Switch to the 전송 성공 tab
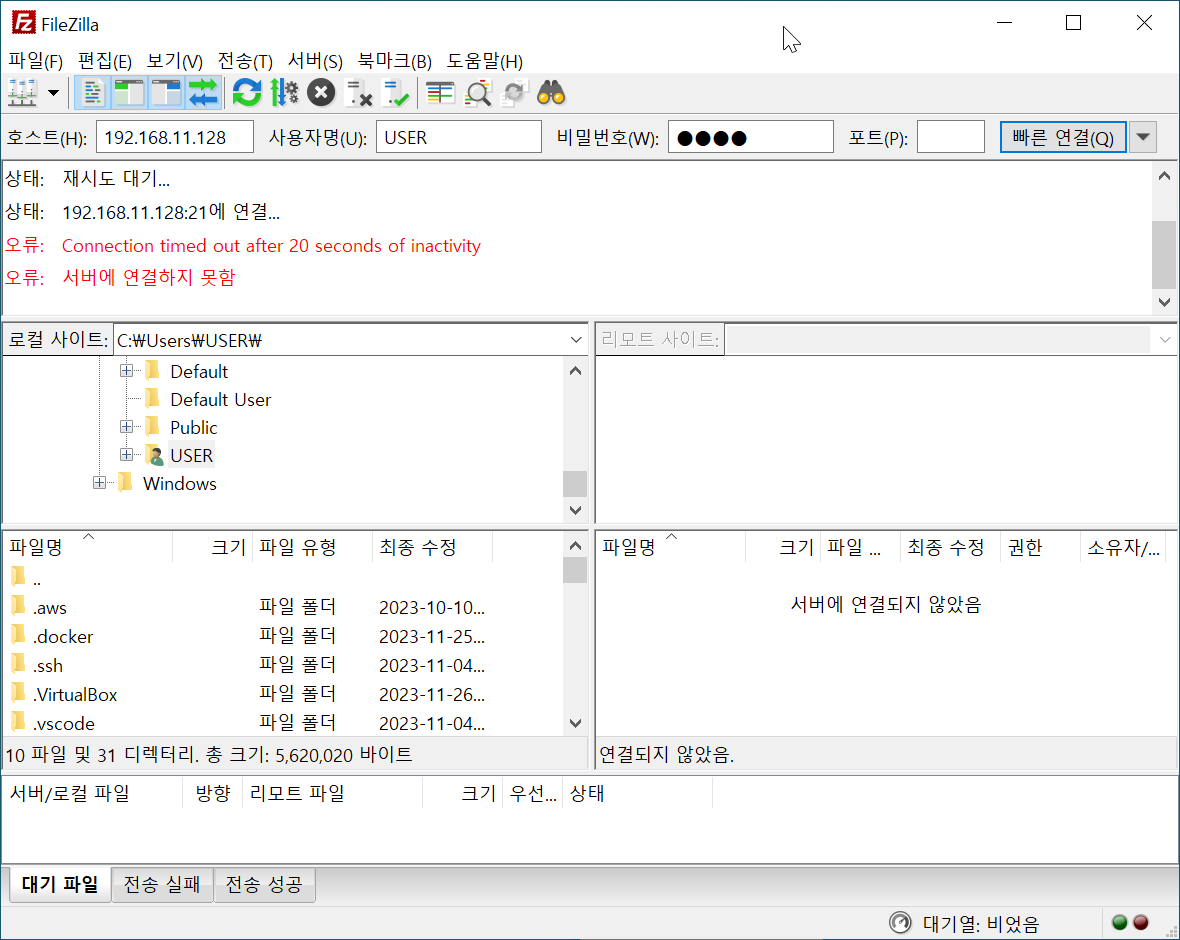Screen dimensions: 1180x940 (264, 884)
